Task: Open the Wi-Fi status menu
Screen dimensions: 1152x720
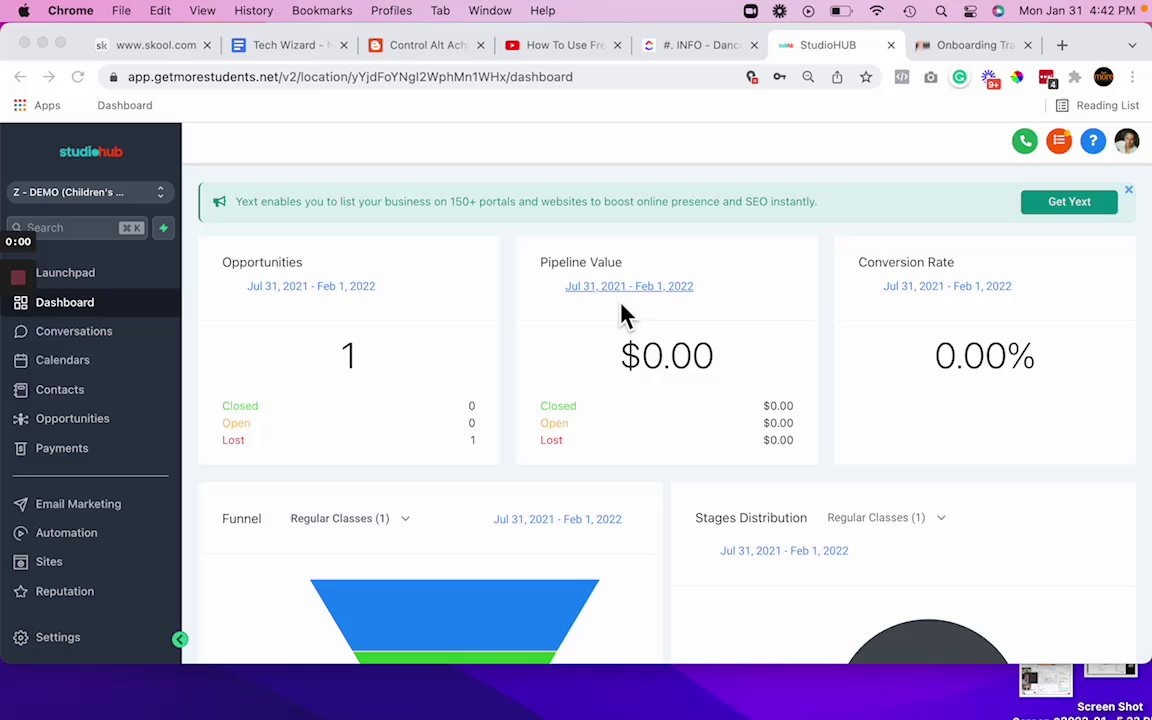Action: pyautogui.click(x=876, y=11)
